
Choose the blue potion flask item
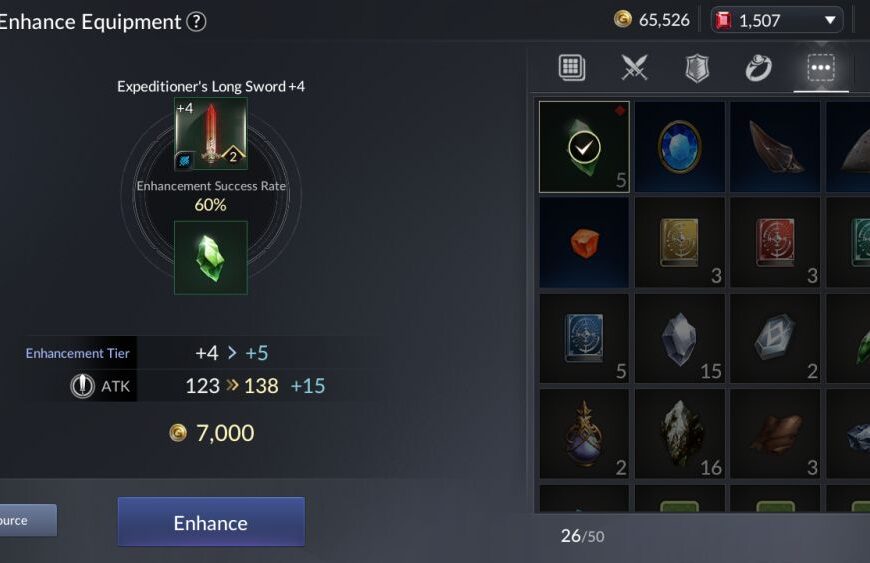point(584,433)
